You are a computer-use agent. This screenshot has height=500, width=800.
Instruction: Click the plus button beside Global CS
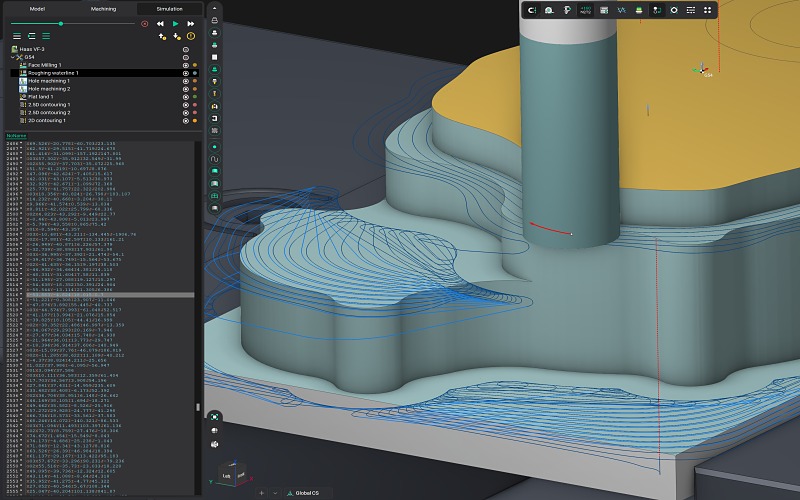pyautogui.click(x=262, y=493)
